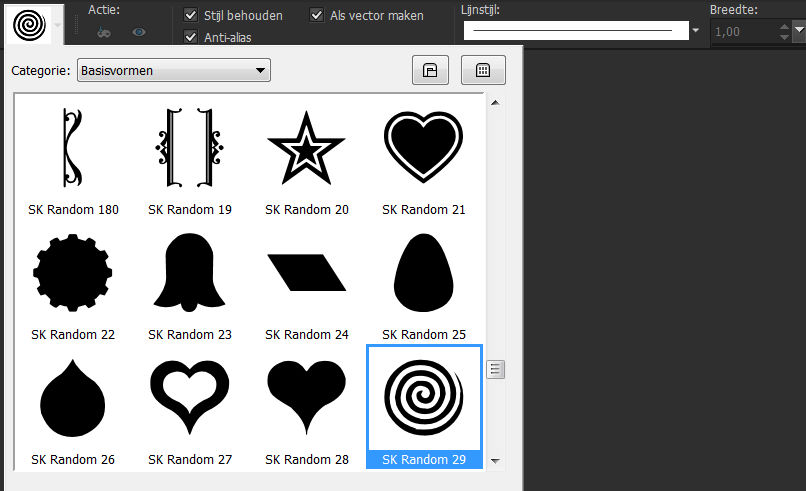Click the large icons view button
The image size is (806, 491).
click(483, 70)
